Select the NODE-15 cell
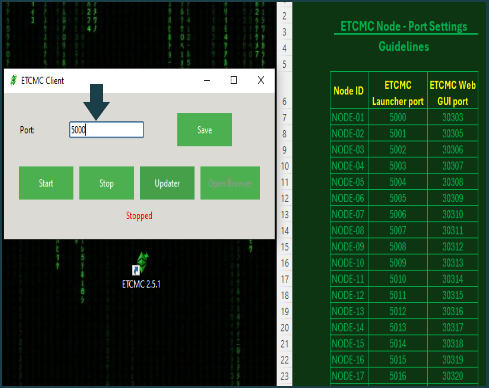 click(349, 344)
